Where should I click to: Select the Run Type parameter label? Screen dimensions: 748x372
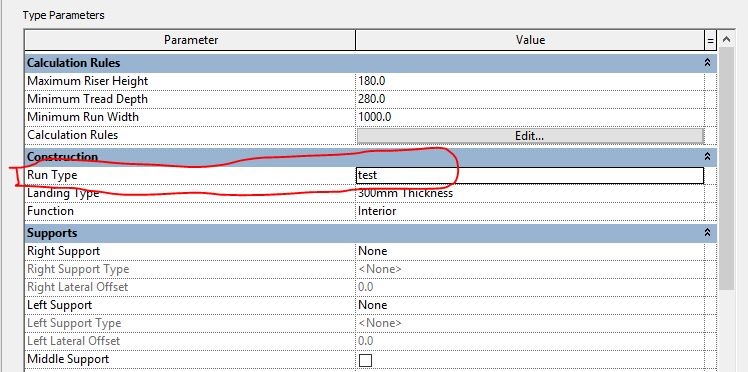click(52, 176)
